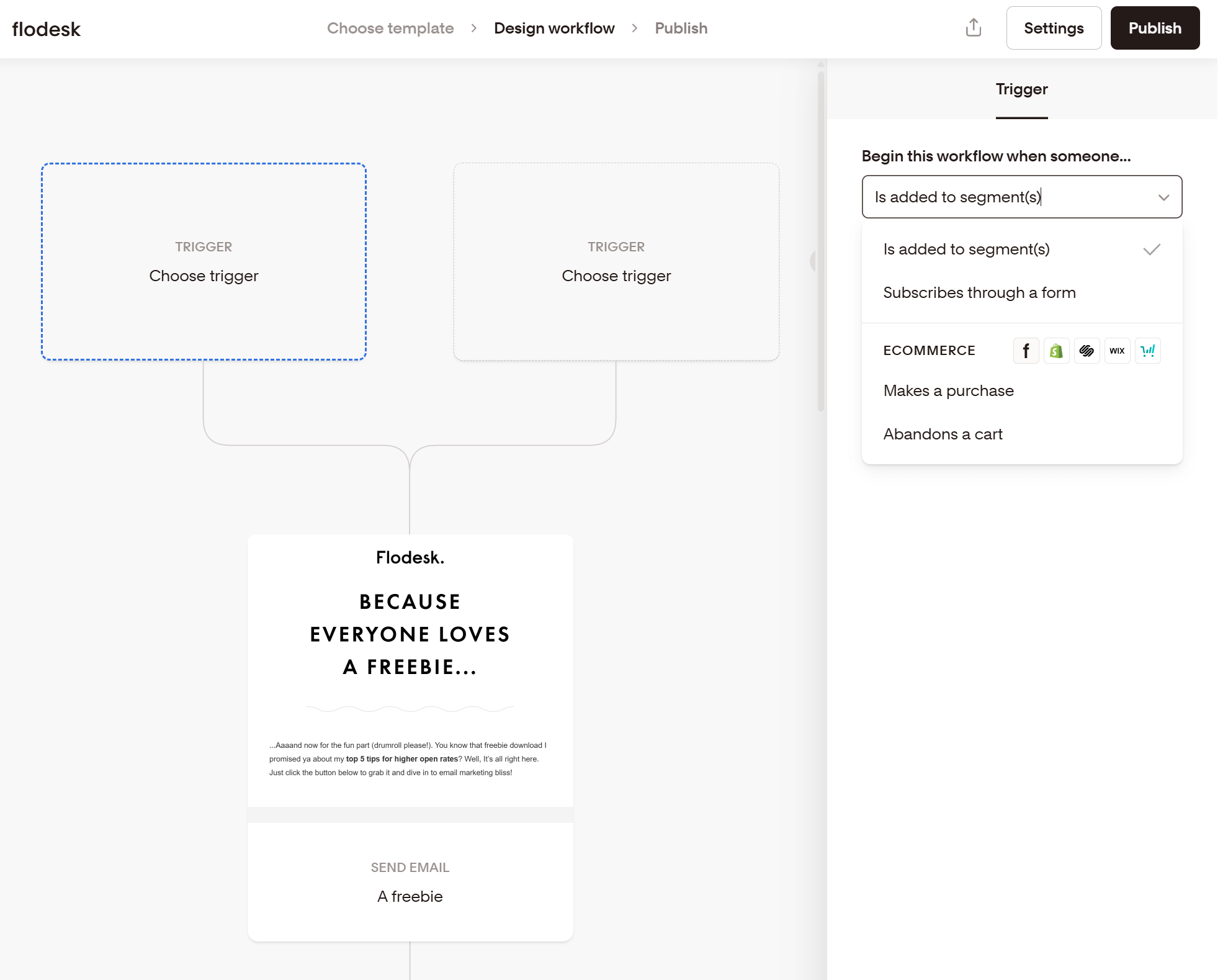Pick 'Abandons a cart' trigger option

tap(943, 434)
